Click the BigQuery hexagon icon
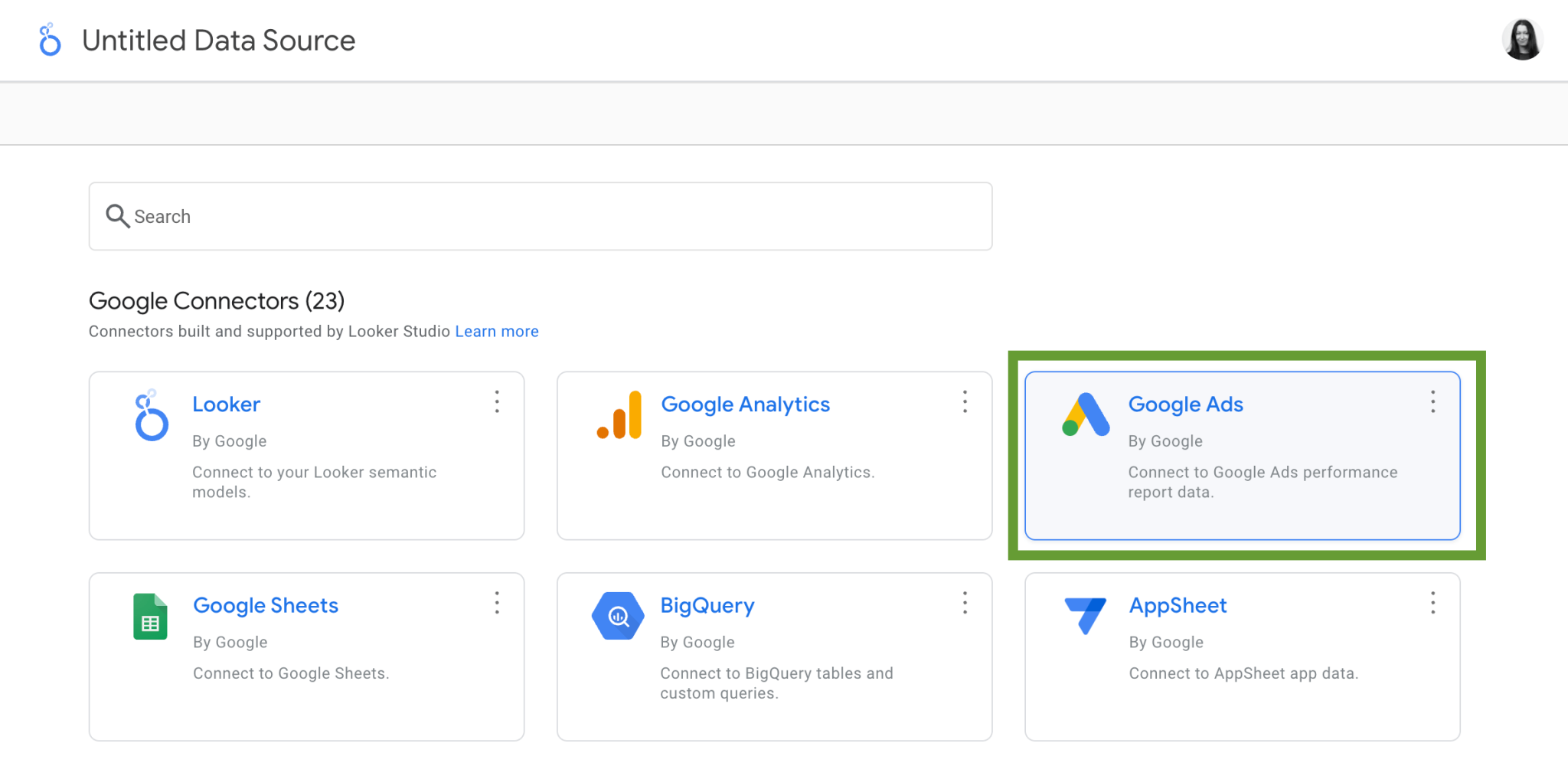The height and width of the screenshot is (766, 1568). pos(618,616)
